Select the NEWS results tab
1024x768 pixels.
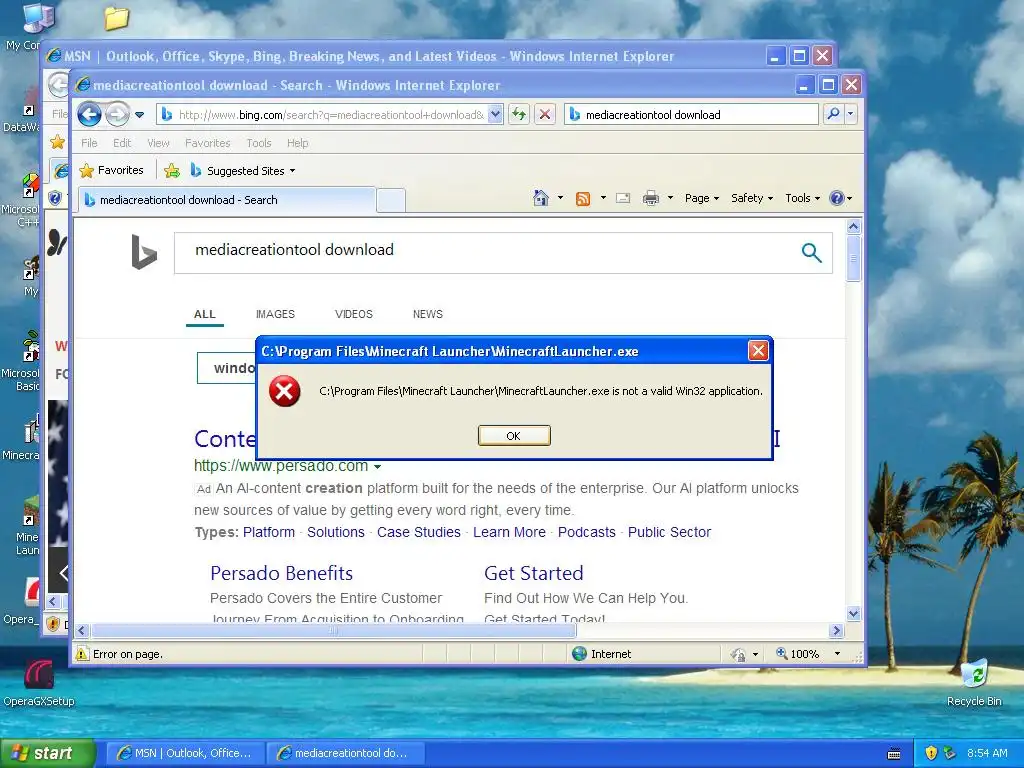click(428, 314)
